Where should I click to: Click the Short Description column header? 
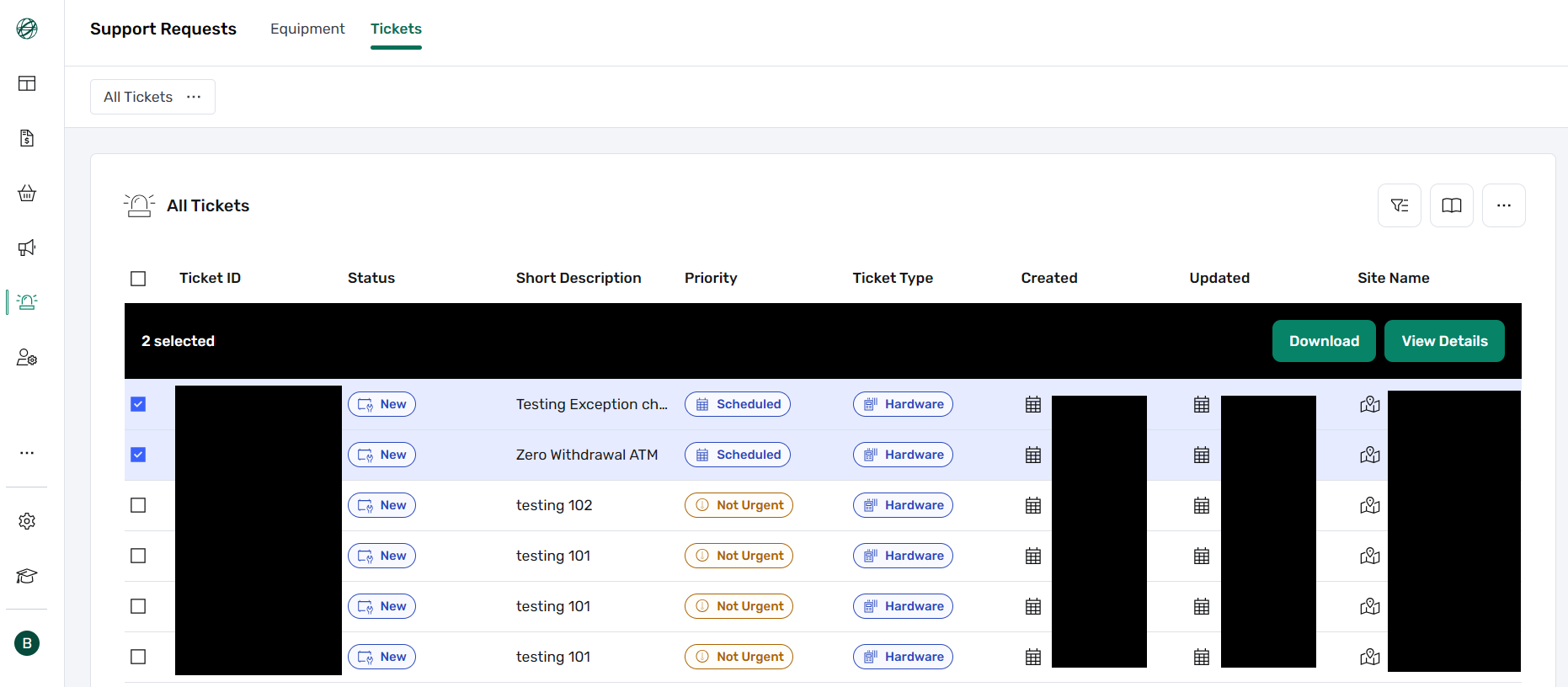pyautogui.click(x=579, y=278)
